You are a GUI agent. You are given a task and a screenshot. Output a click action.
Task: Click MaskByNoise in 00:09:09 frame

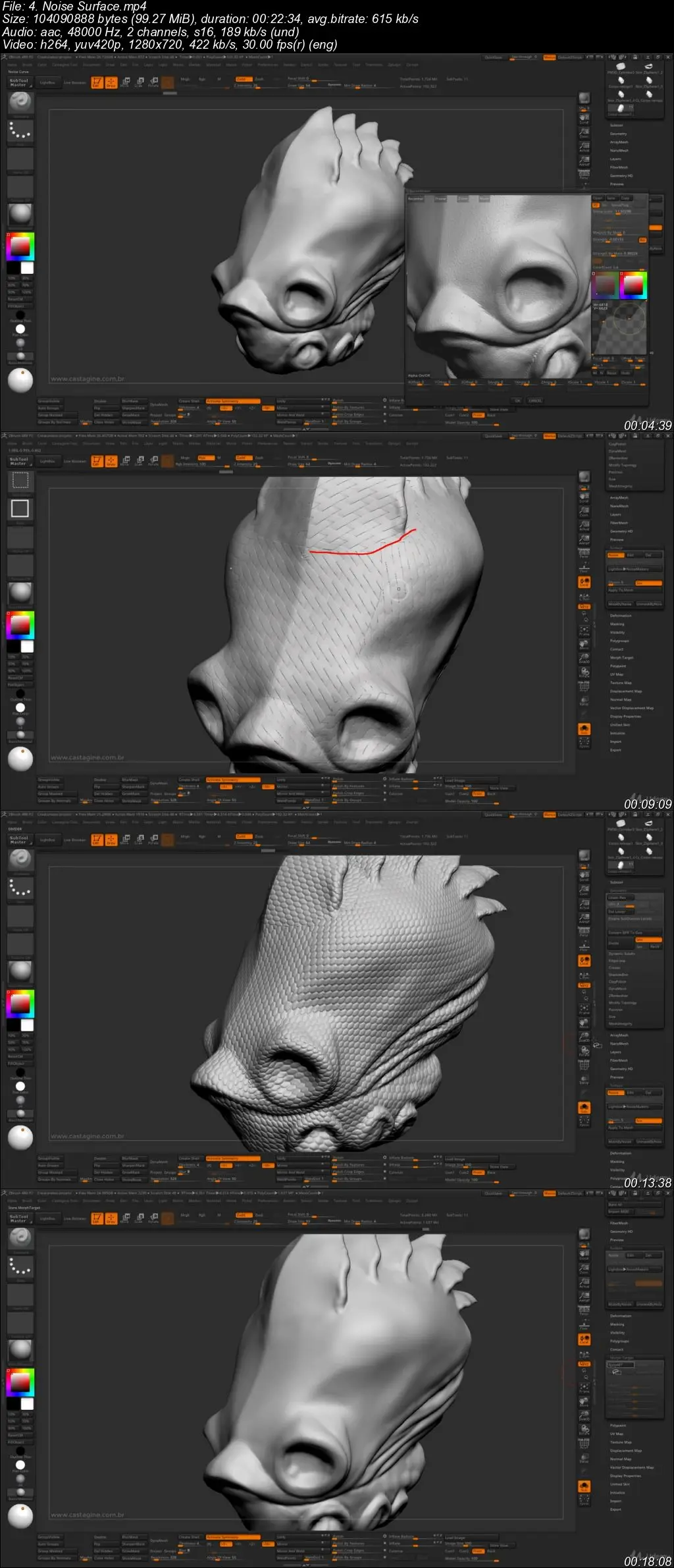(x=620, y=604)
